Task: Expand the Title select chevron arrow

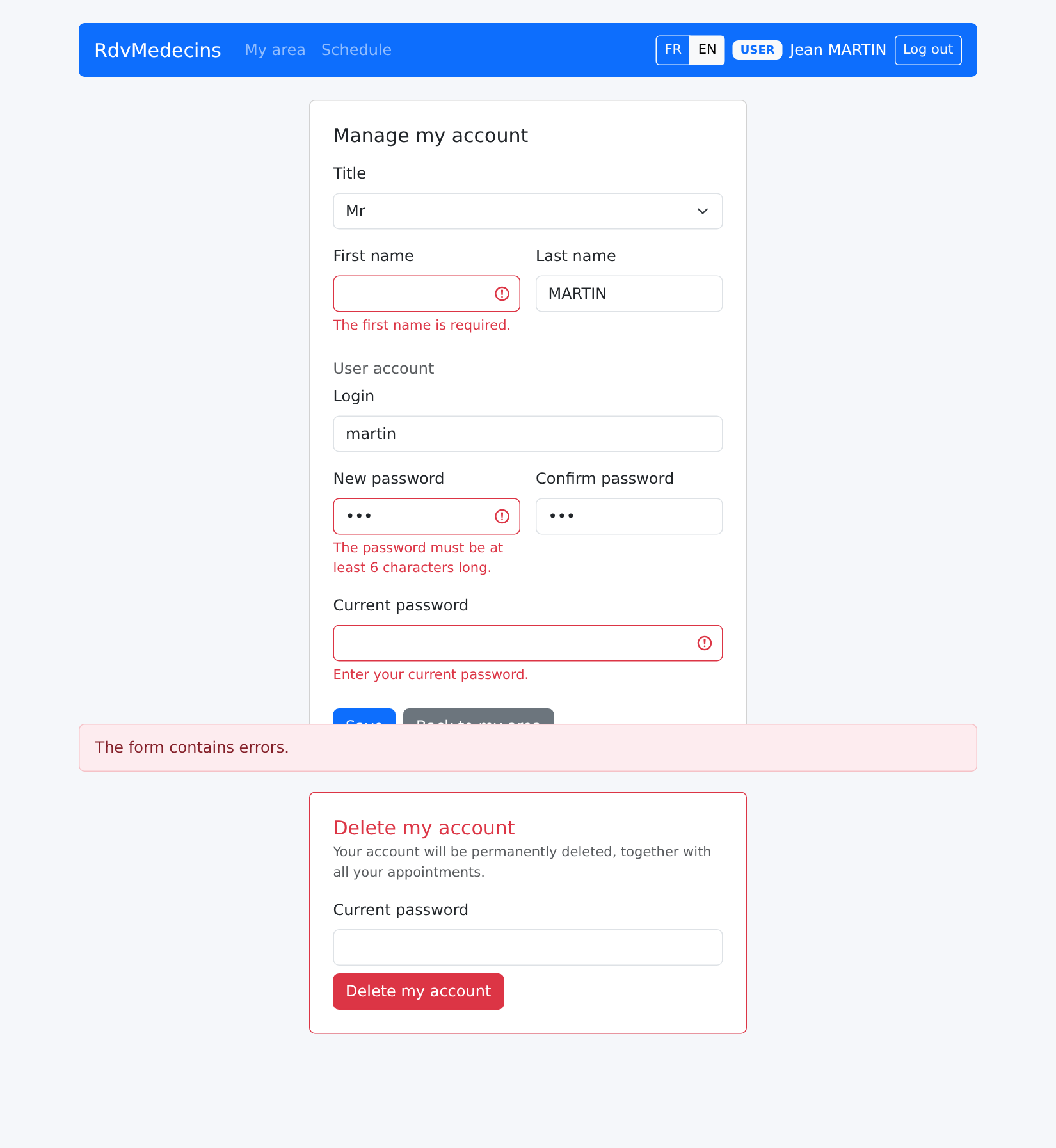Action: point(703,211)
